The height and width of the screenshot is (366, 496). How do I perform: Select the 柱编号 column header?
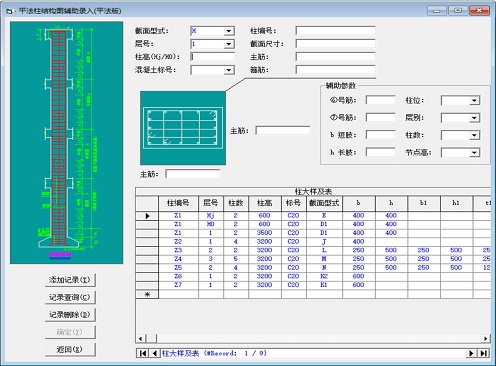[178, 203]
